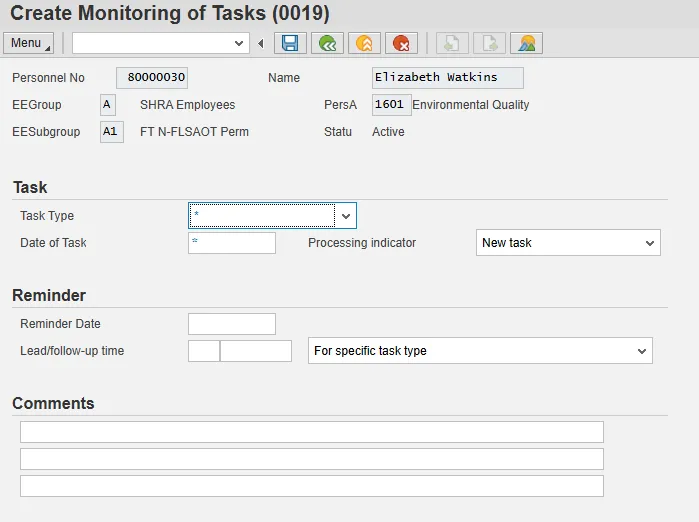Screen dimensions: 699x522
Task: Click the previous record page icon
Action: (452, 43)
